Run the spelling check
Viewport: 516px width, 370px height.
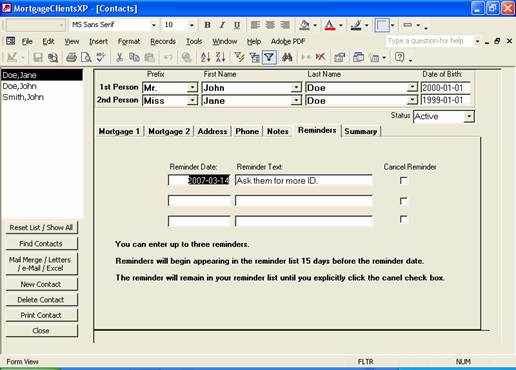point(100,57)
